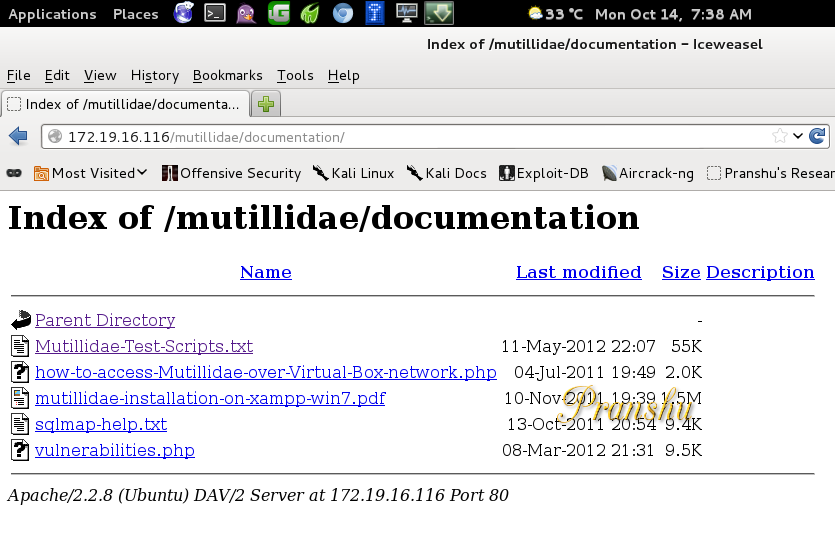This screenshot has width=835, height=541.
Task: Sort the listing by Name
Action: click(266, 272)
